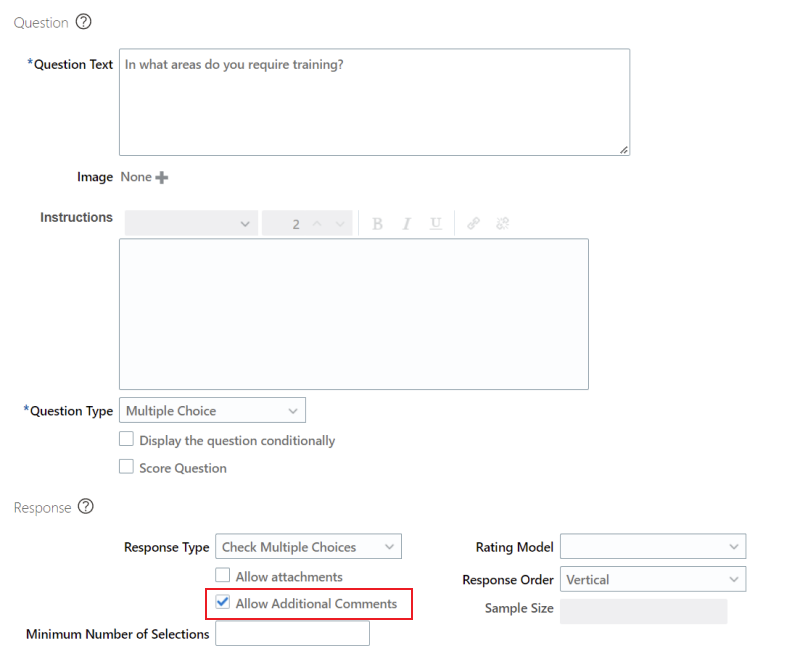Click the Sample Size field
This screenshot has width=800, height=648.
pos(643,611)
